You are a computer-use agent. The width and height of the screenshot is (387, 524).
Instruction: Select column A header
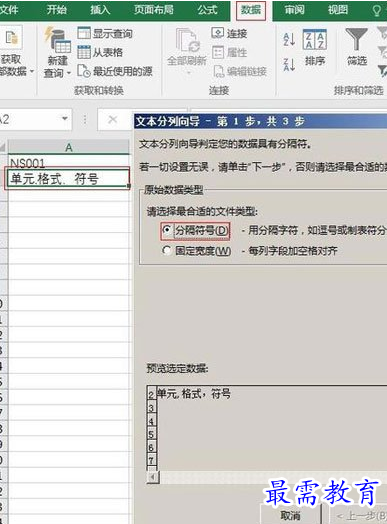click(x=69, y=147)
